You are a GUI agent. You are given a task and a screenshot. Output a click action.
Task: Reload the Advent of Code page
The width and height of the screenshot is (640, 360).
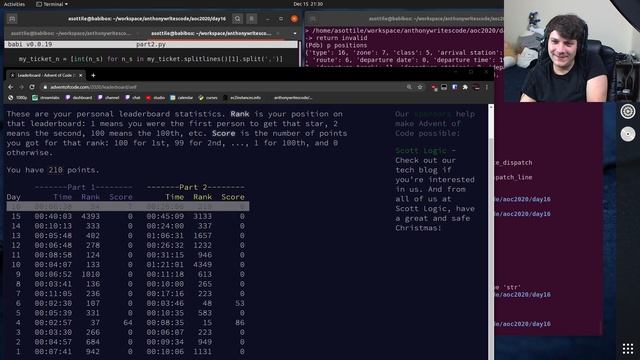[32, 87]
